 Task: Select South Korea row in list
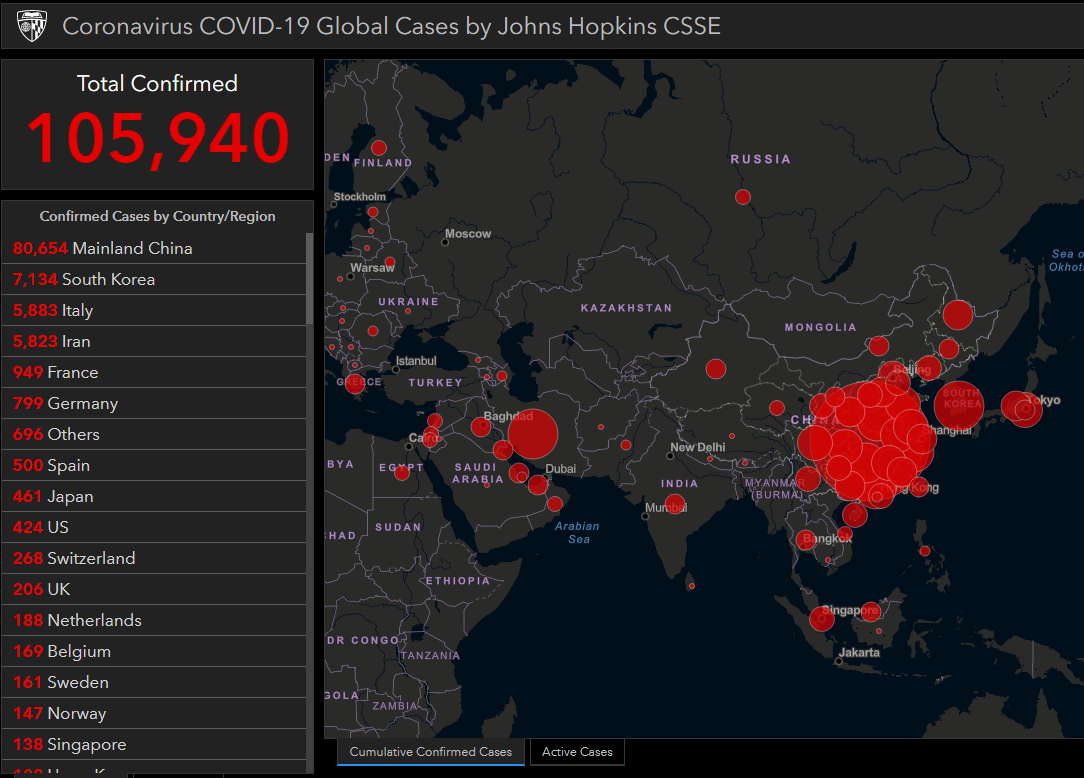pos(154,279)
